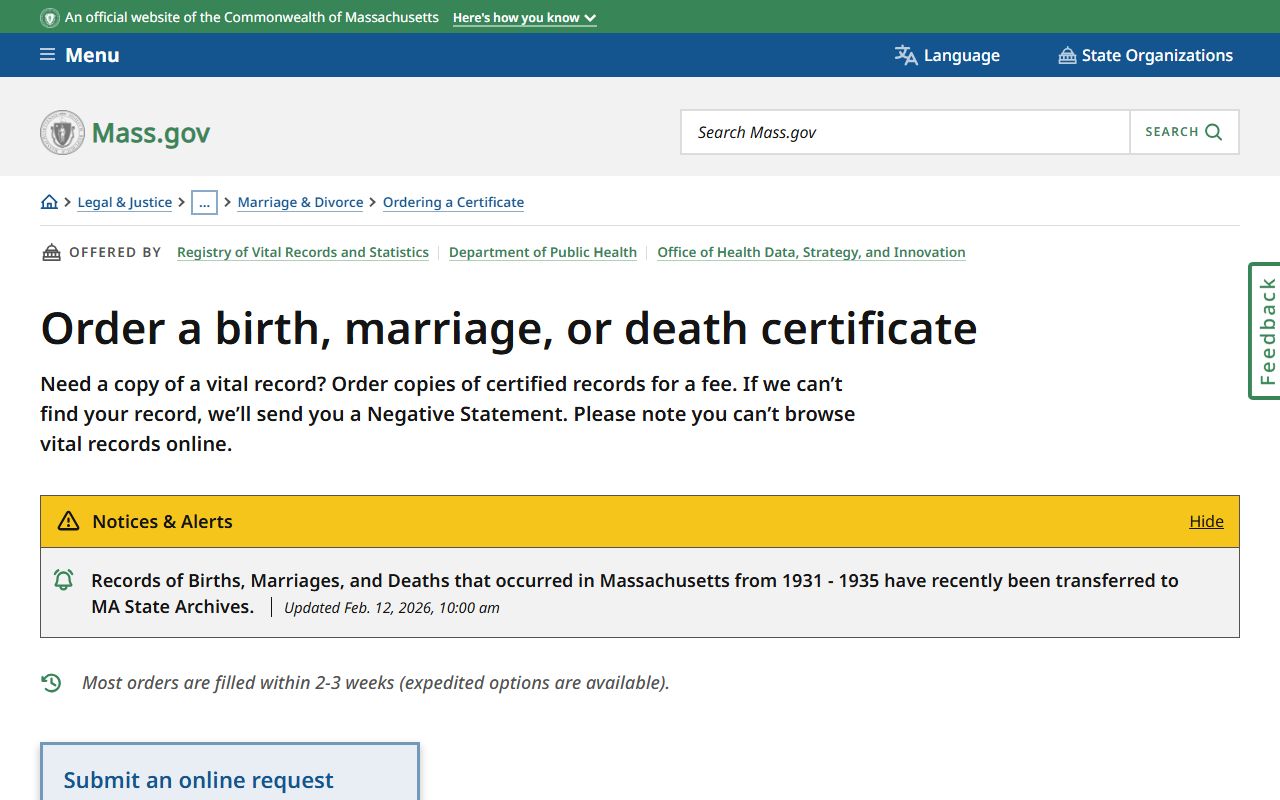This screenshot has width=1280, height=800.
Task: Visit Registry of Vital Records and Statistics
Action: coord(303,252)
